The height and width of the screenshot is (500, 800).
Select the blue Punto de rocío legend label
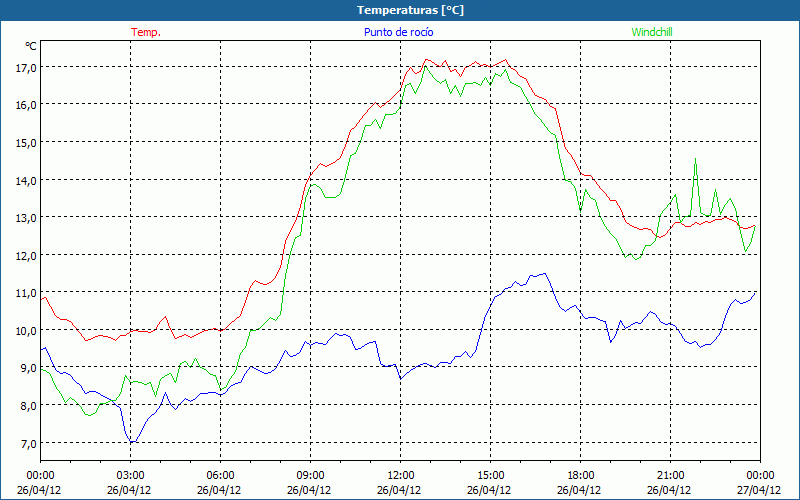coord(398,32)
